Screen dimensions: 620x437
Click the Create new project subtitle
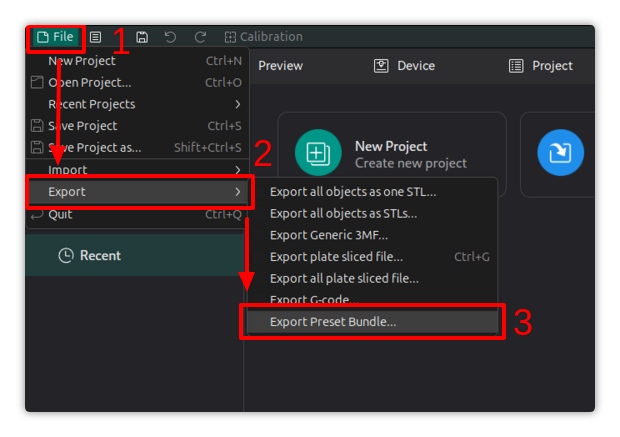(x=411, y=163)
